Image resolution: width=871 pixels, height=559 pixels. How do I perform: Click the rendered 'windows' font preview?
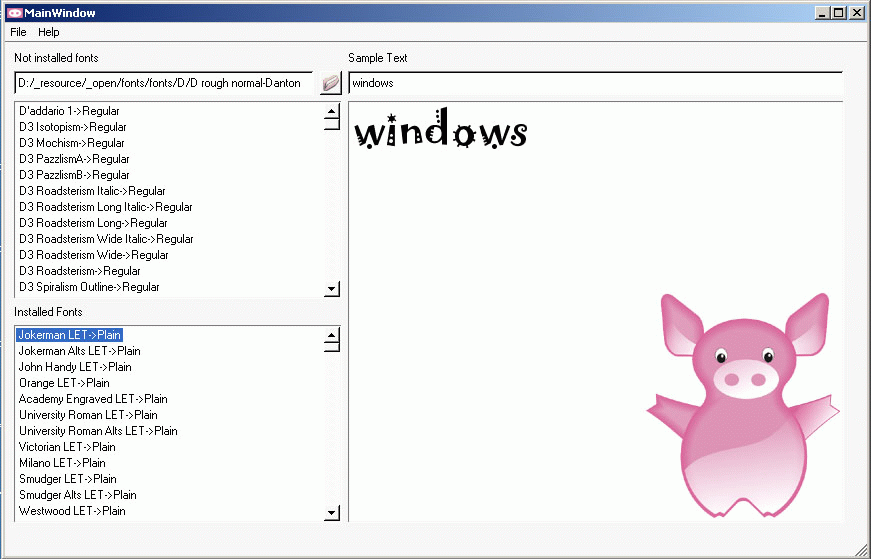tap(440, 128)
